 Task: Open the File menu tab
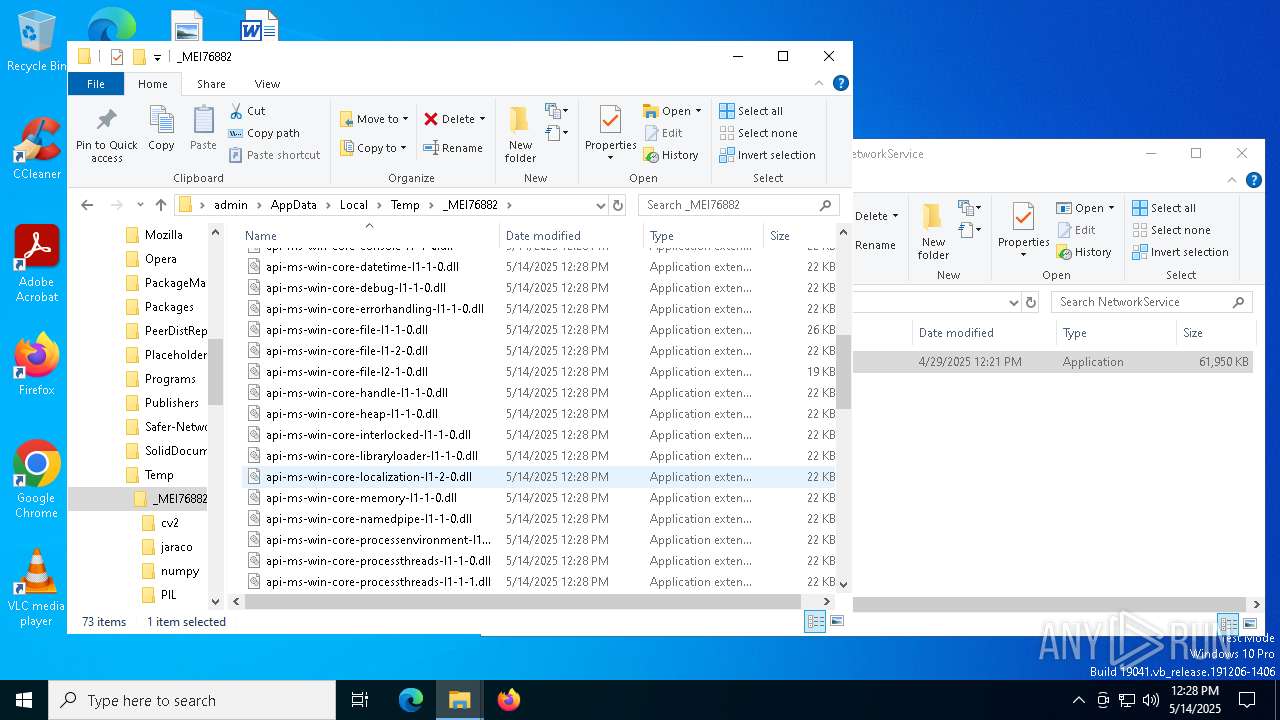96,84
